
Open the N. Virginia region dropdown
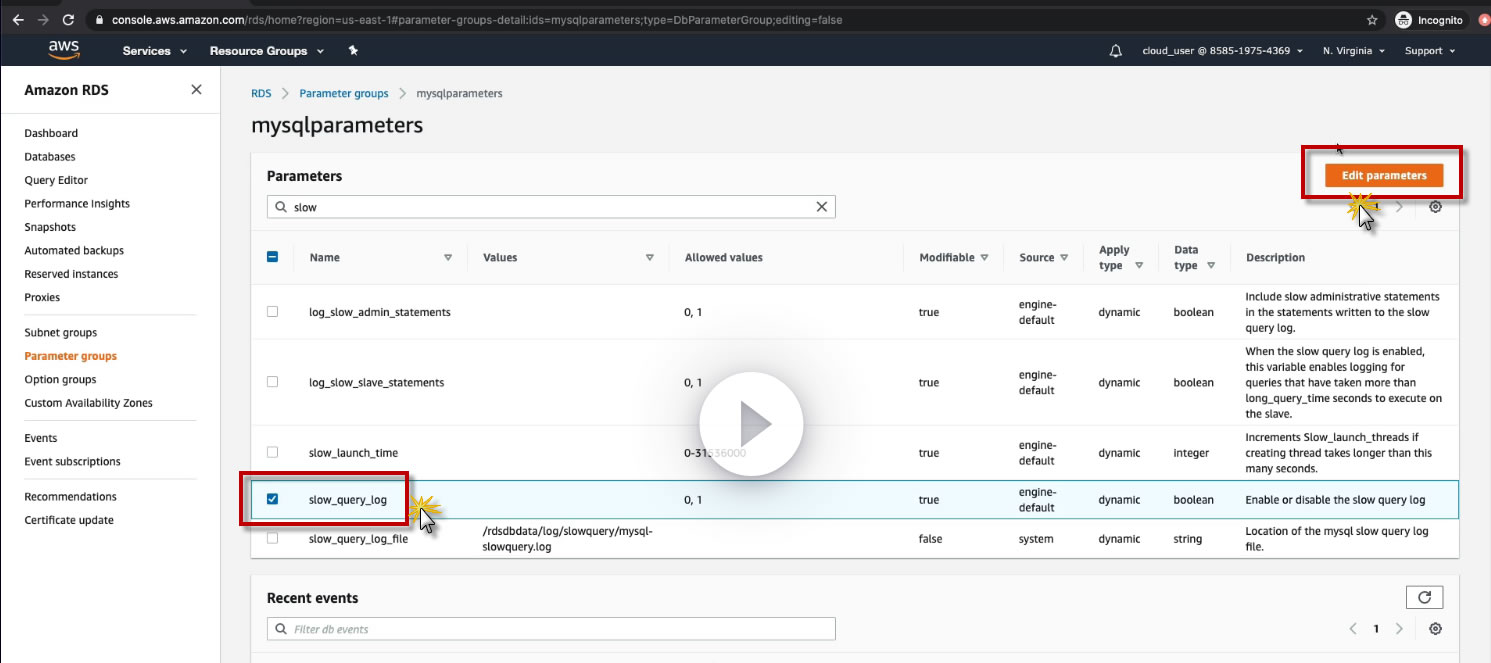coord(1353,51)
